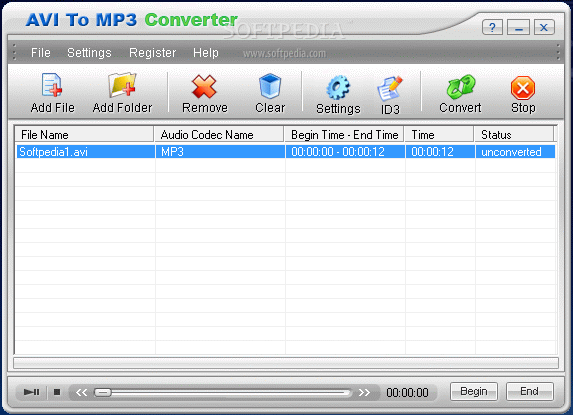This screenshot has width=573, height=415.
Task: Click the MP3 codec cell
Action: click(x=220, y=152)
